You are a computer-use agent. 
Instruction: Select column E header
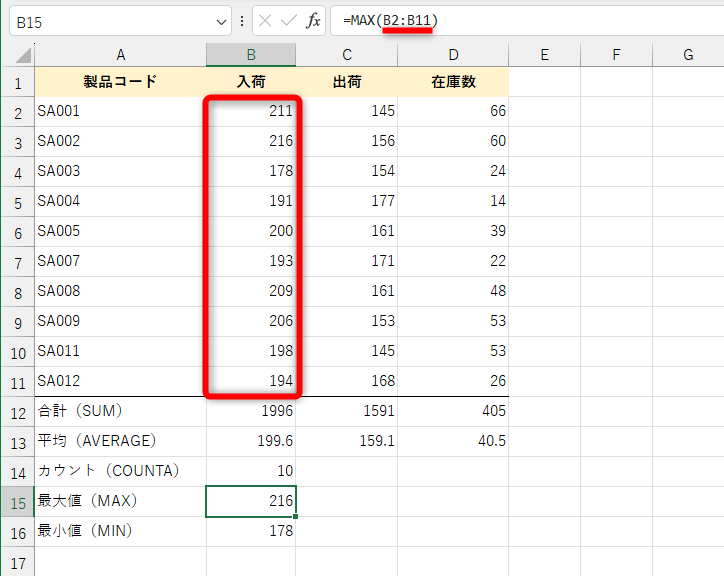(x=544, y=55)
